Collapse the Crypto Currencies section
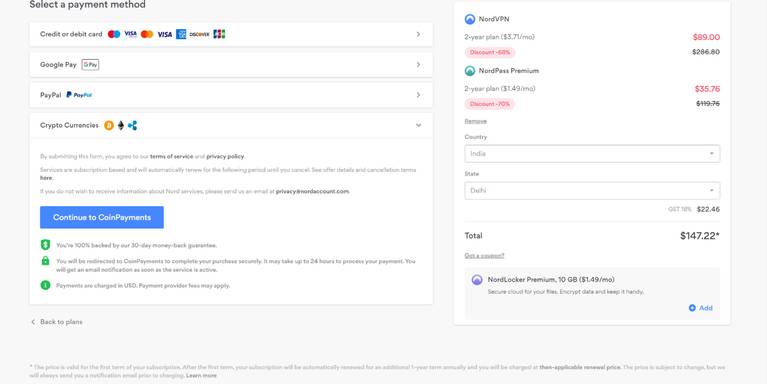This screenshot has height=384, width=767. [231, 125]
